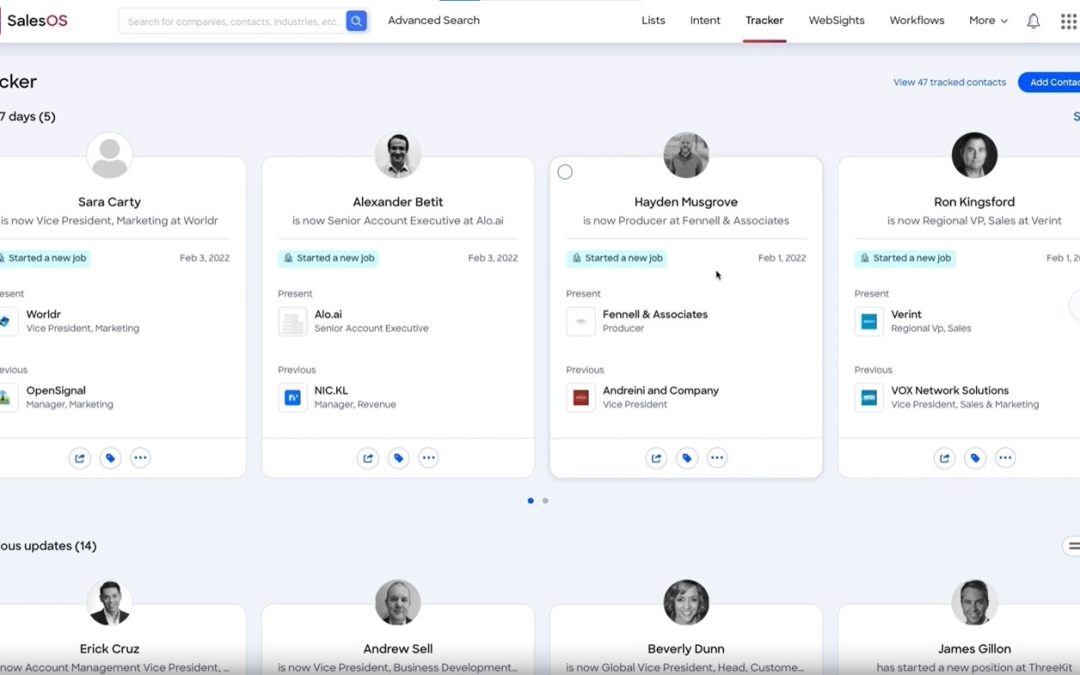Open Advanced Search

[433, 21]
